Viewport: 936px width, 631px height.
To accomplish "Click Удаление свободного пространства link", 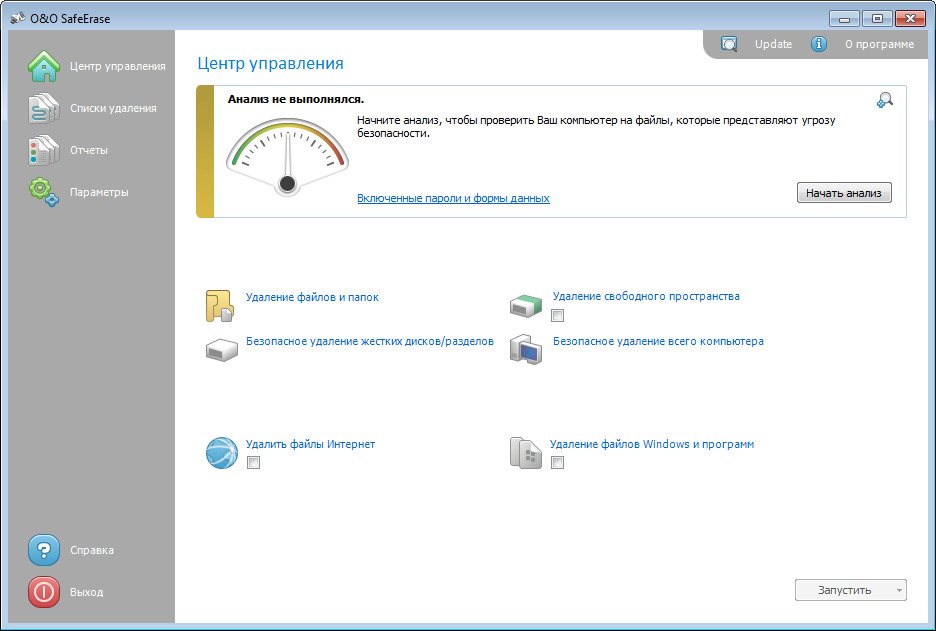I will (x=646, y=296).
